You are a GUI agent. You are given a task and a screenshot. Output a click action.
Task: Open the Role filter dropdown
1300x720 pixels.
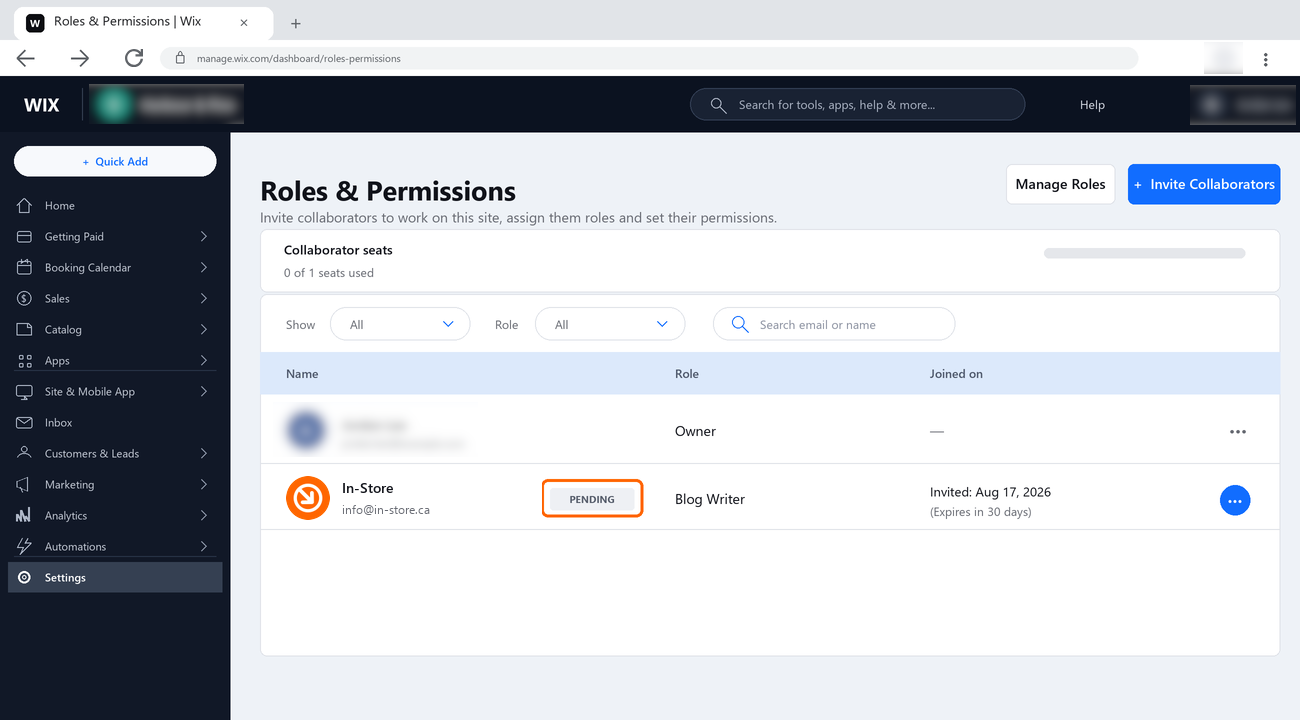610,325
